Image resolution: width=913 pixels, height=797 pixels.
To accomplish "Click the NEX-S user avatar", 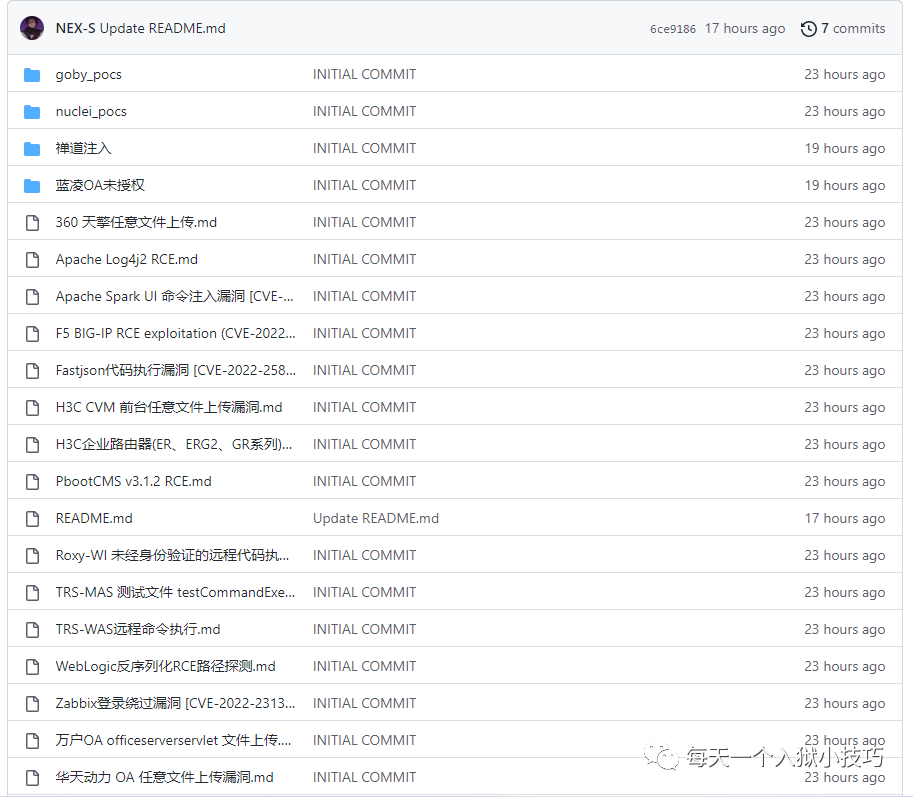I will 32,28.
